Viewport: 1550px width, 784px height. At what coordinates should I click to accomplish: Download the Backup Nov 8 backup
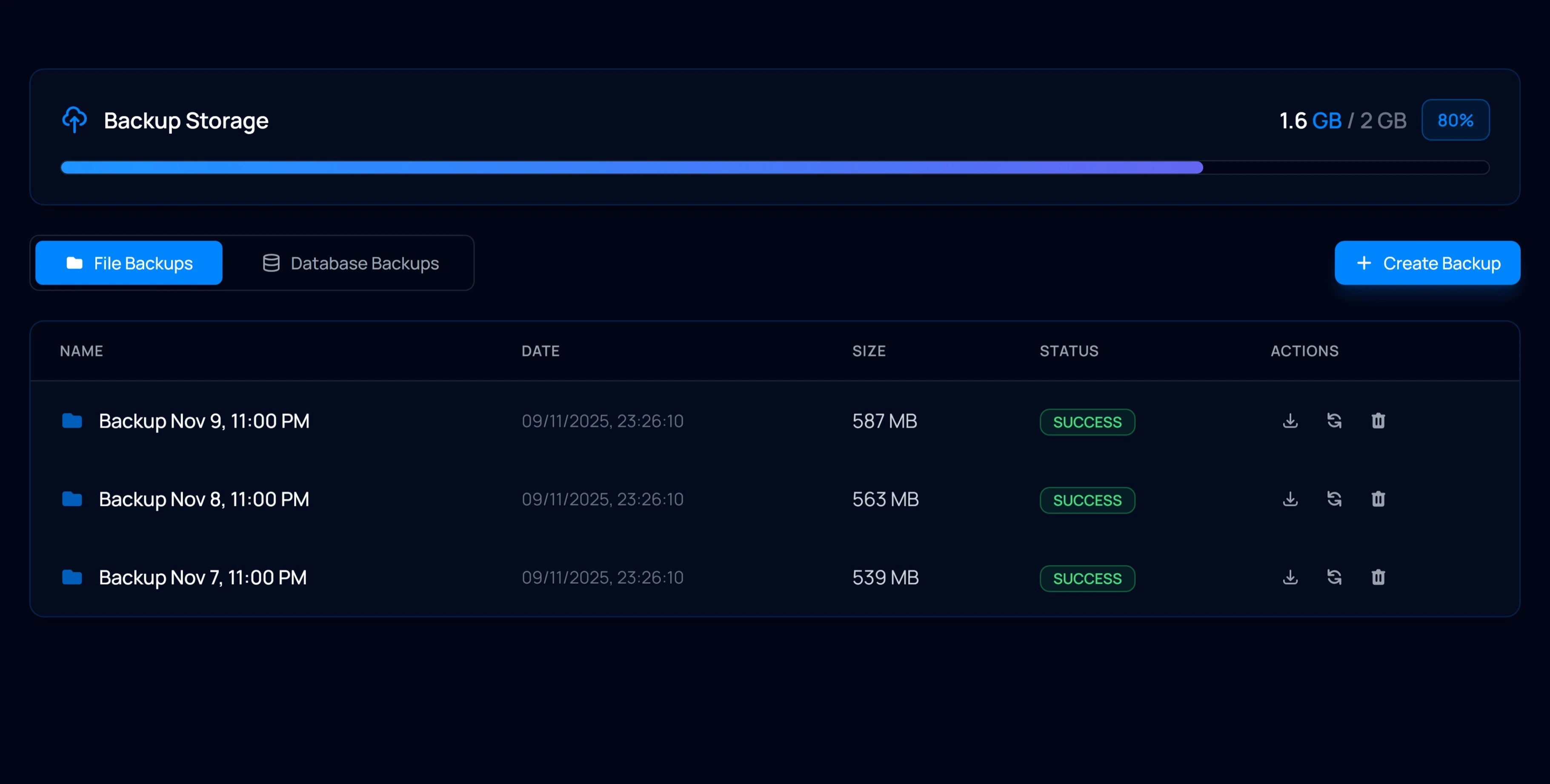click(1290, 499)
